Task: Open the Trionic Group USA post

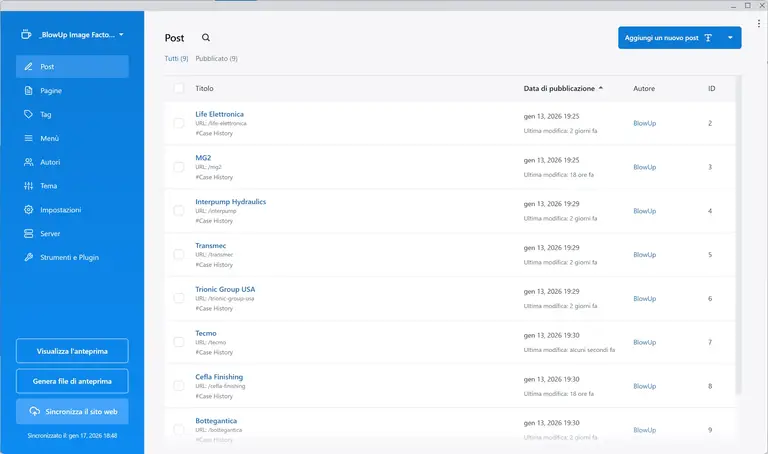Action: pyautogui.click(x=225, y=289)
